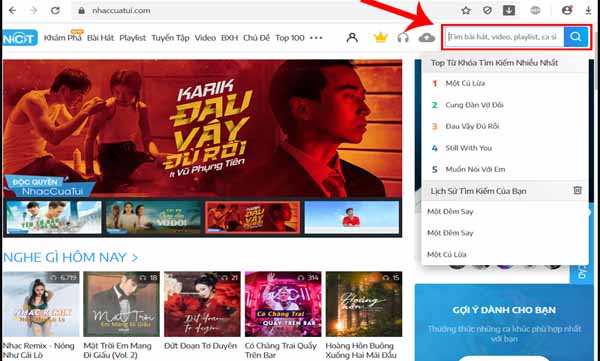
Task: Open Có Chàng Trai Quẩy Trên Bar cover
Action: 283,304
